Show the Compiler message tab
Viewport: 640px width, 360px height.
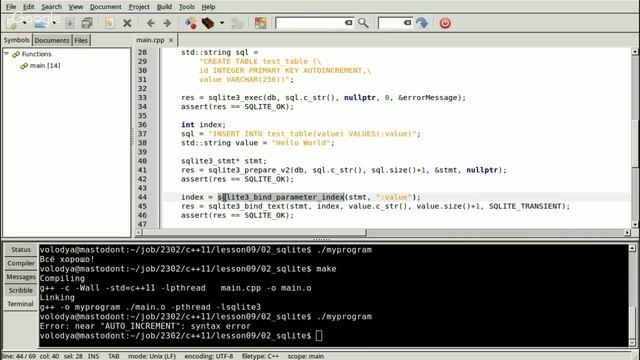21,263
